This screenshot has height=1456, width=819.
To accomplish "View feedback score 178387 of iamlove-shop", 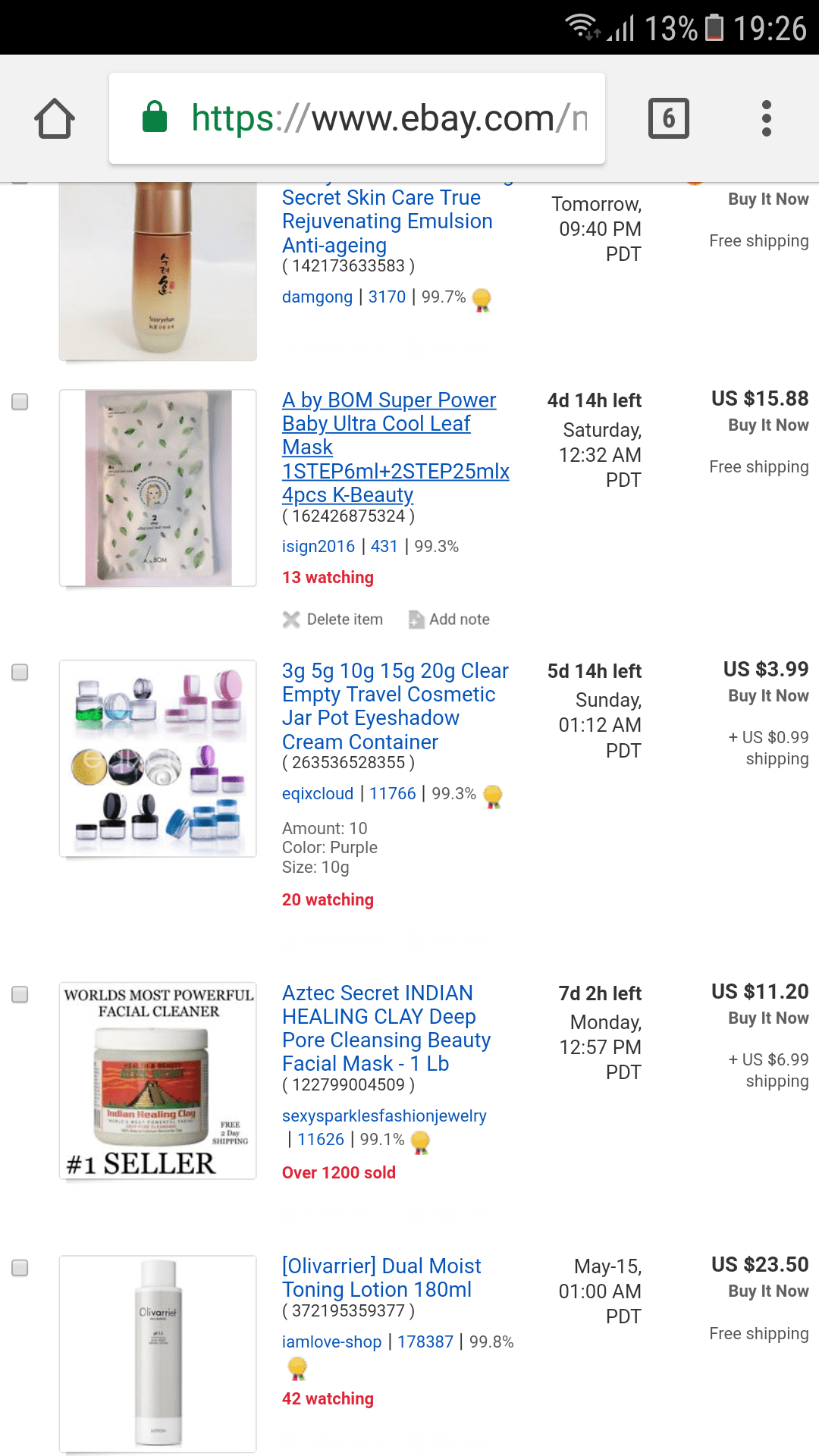I will click(x=425, y=1341).
